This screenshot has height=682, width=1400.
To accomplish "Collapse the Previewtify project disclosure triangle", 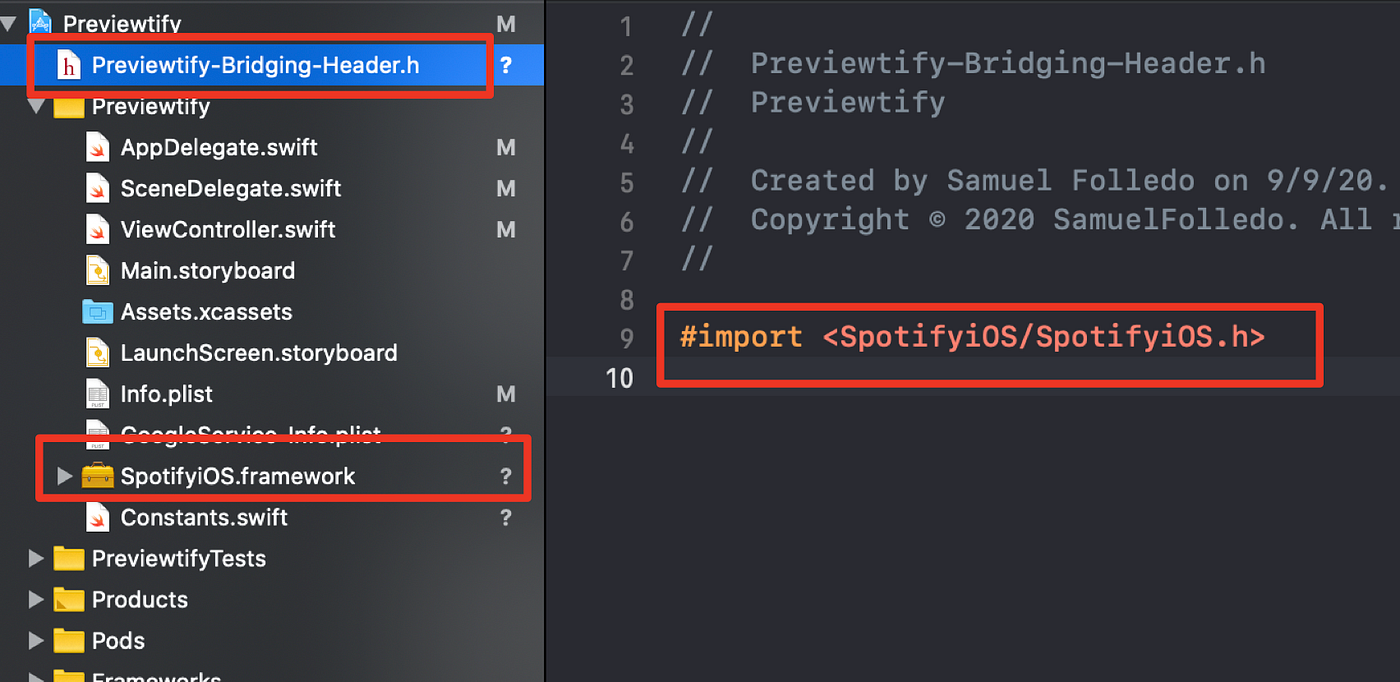I will [8, 22].
